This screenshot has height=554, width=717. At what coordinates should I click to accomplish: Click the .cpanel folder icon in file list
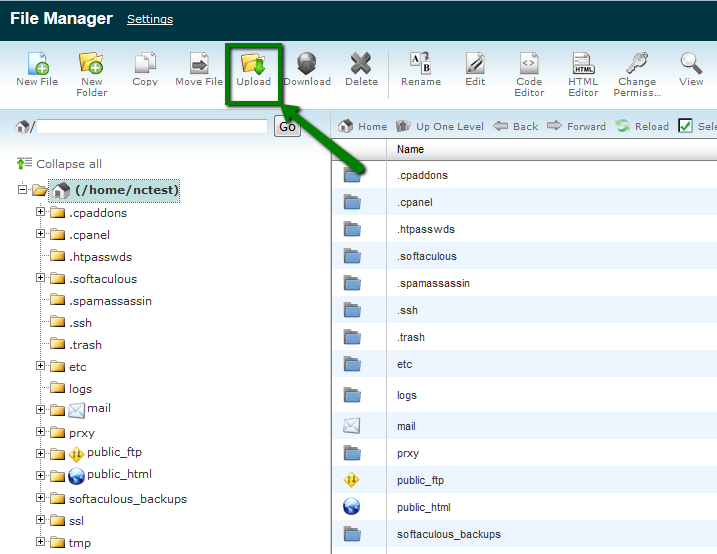coord(352,202)
